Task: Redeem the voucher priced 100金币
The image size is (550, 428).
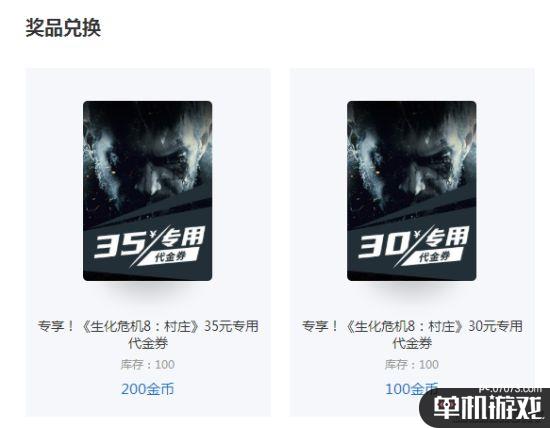Action: (411, 389)
